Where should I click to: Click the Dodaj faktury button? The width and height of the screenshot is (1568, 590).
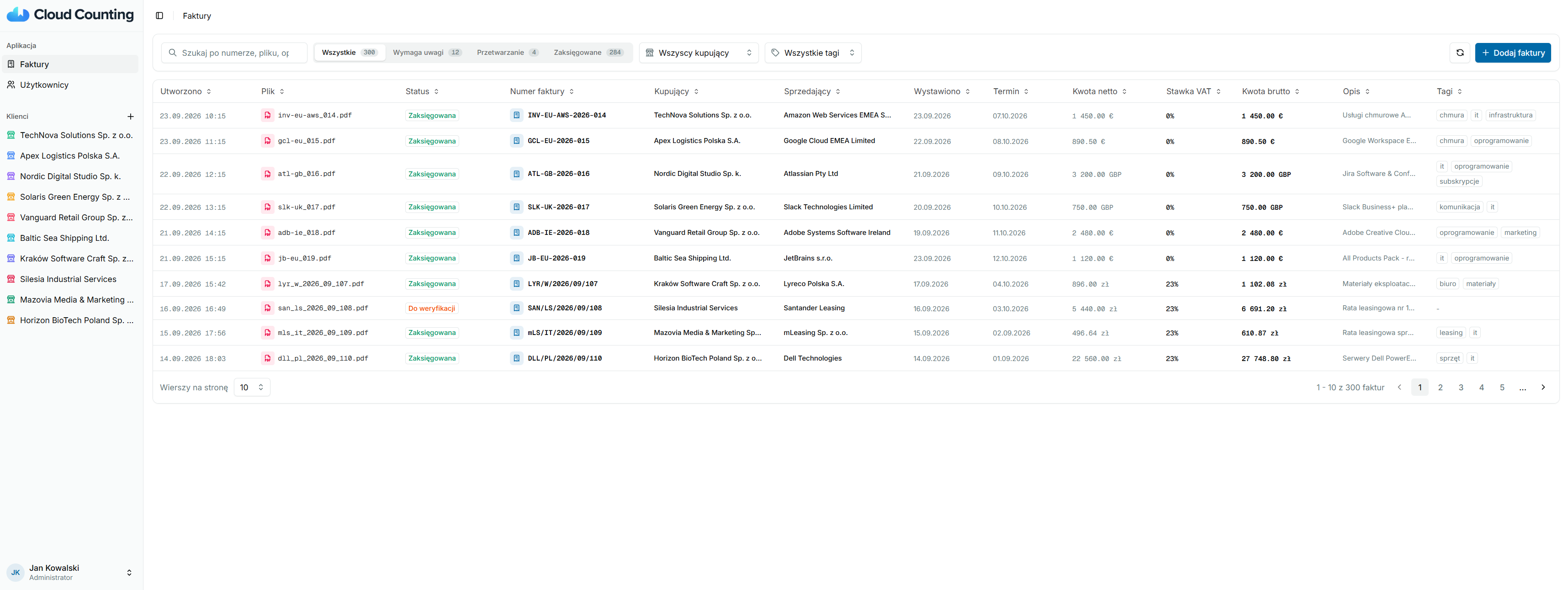click(x=1513, y=53)
